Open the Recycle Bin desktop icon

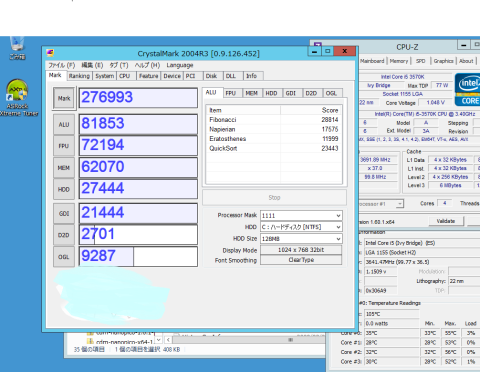pos(17,48)
